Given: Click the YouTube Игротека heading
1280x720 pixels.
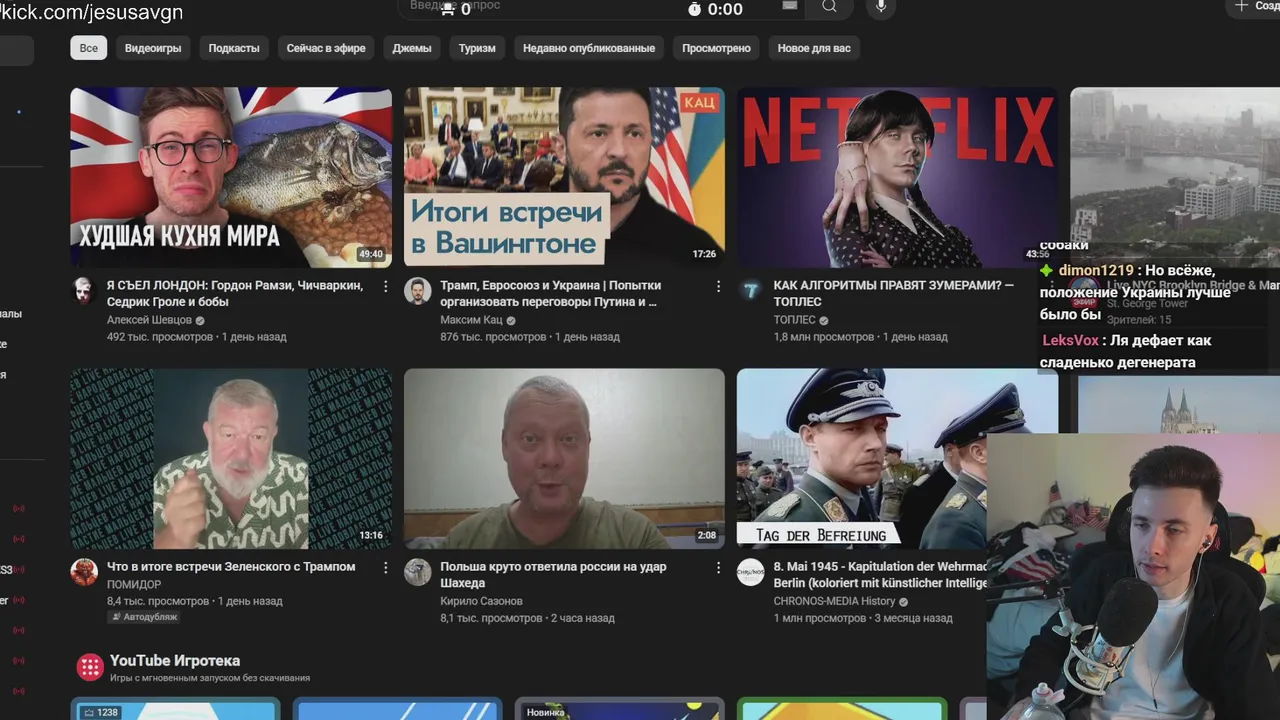Looking at the screenshot, I should coord(175,661).
